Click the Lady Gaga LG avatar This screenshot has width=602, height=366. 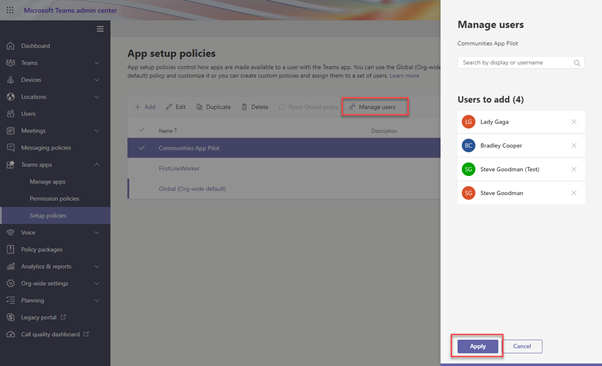(x=468, y=122)
